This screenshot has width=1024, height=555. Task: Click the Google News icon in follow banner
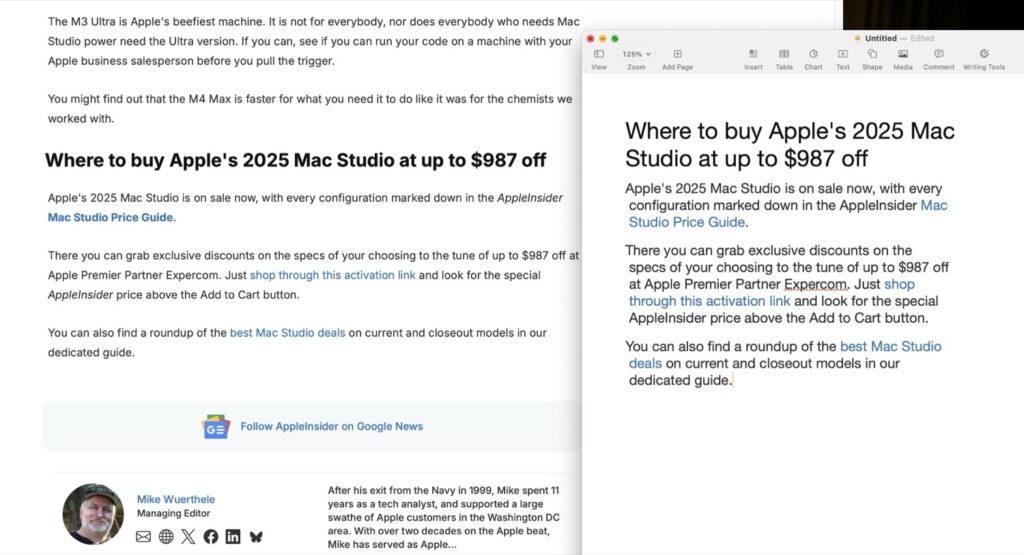coord(216,427)
